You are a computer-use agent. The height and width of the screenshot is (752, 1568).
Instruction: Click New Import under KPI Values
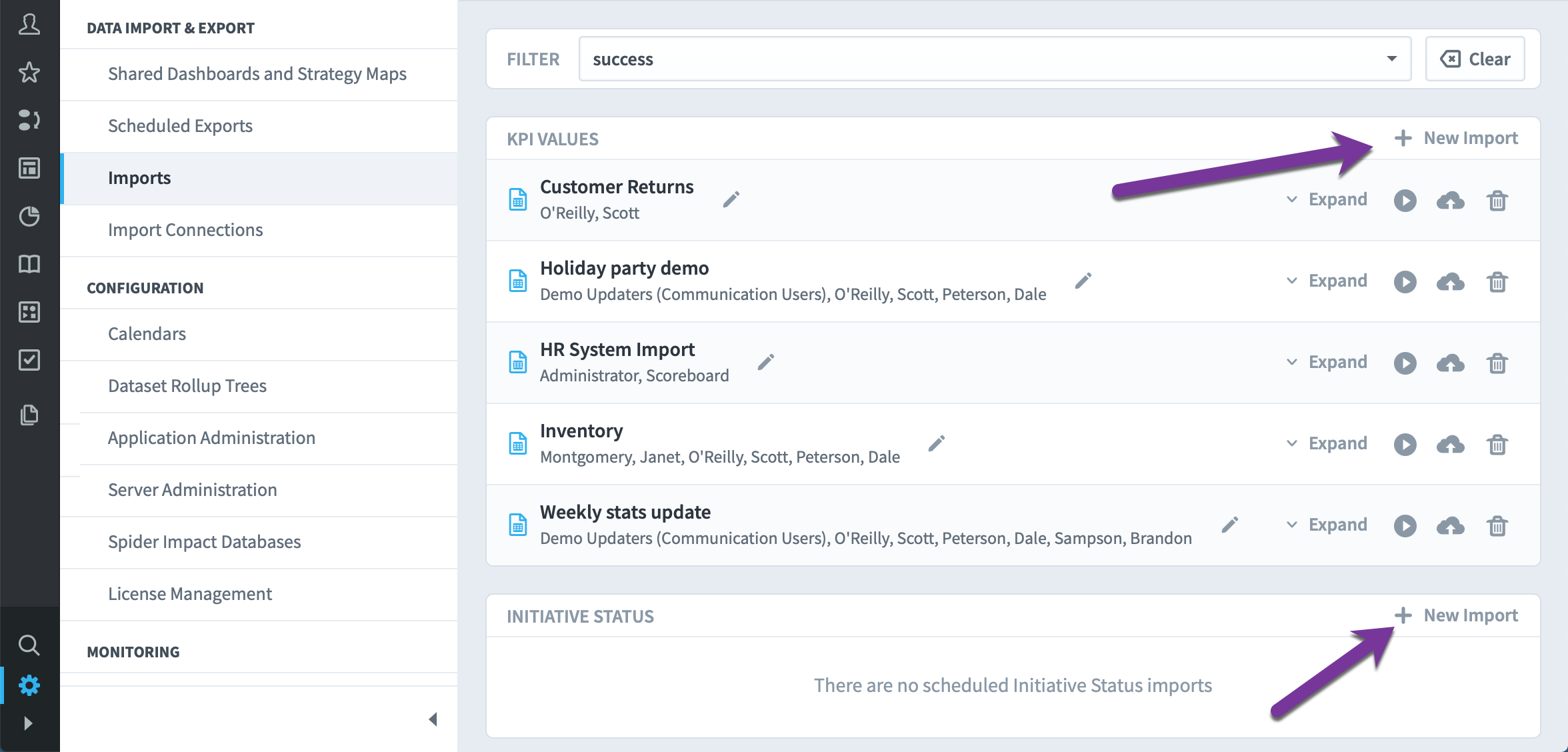1456,138
